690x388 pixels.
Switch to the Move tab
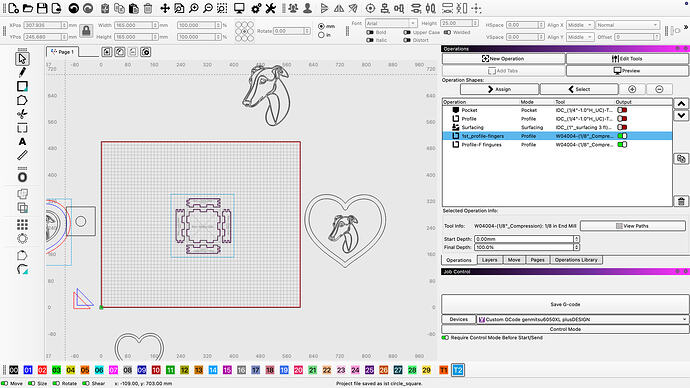click(514, 260)
